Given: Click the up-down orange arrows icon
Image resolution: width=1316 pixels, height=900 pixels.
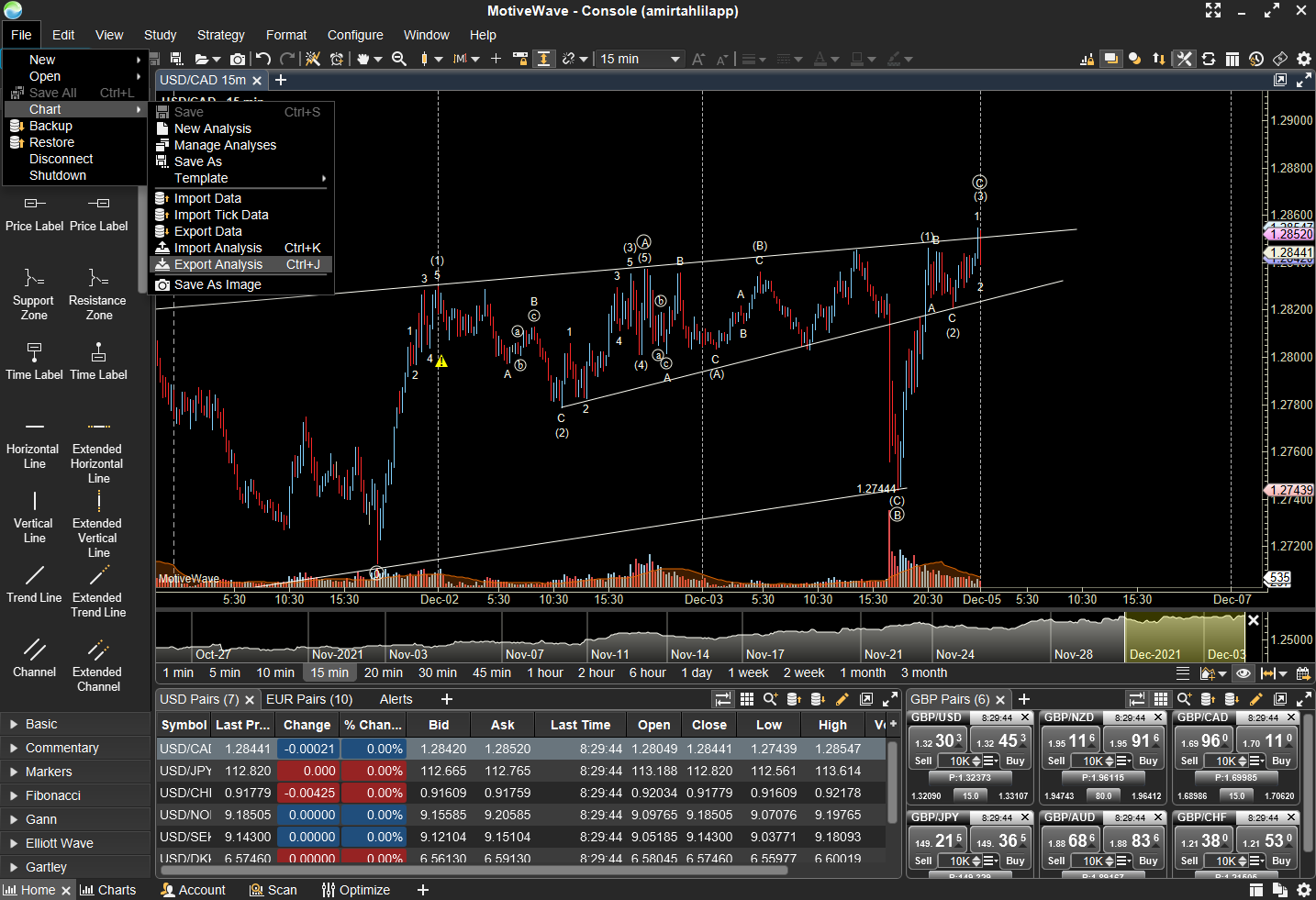Looking at the screenshot, I should point(1159,59).
